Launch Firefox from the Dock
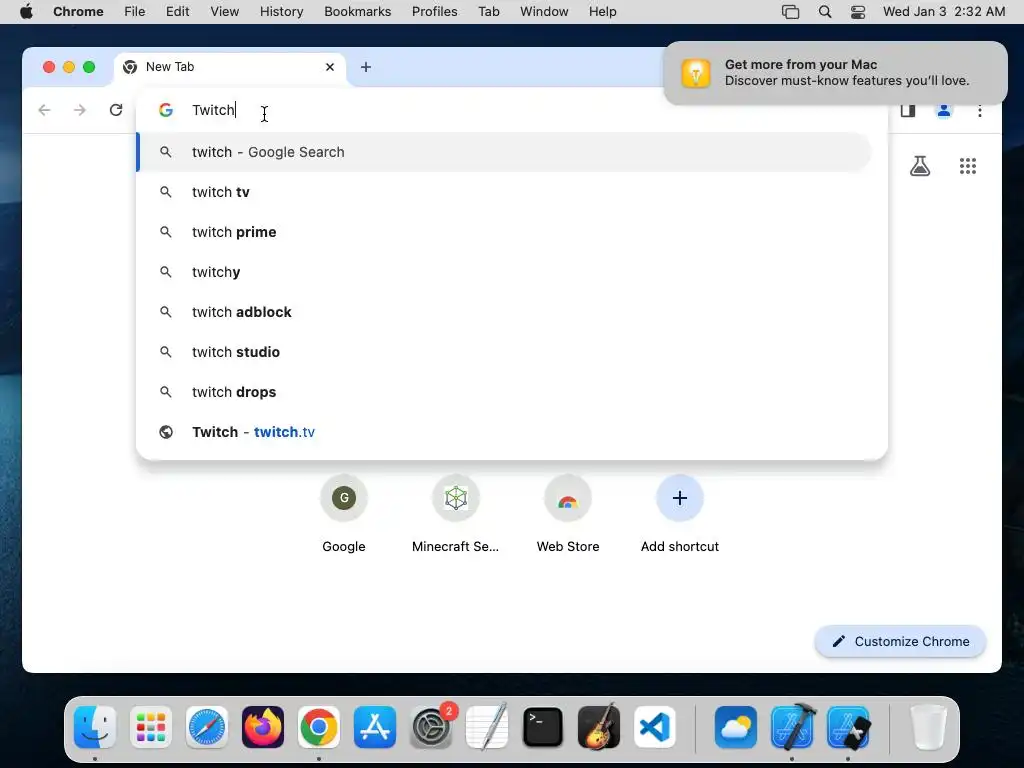This screenshot has width=1024, height=768. [263, 727]
